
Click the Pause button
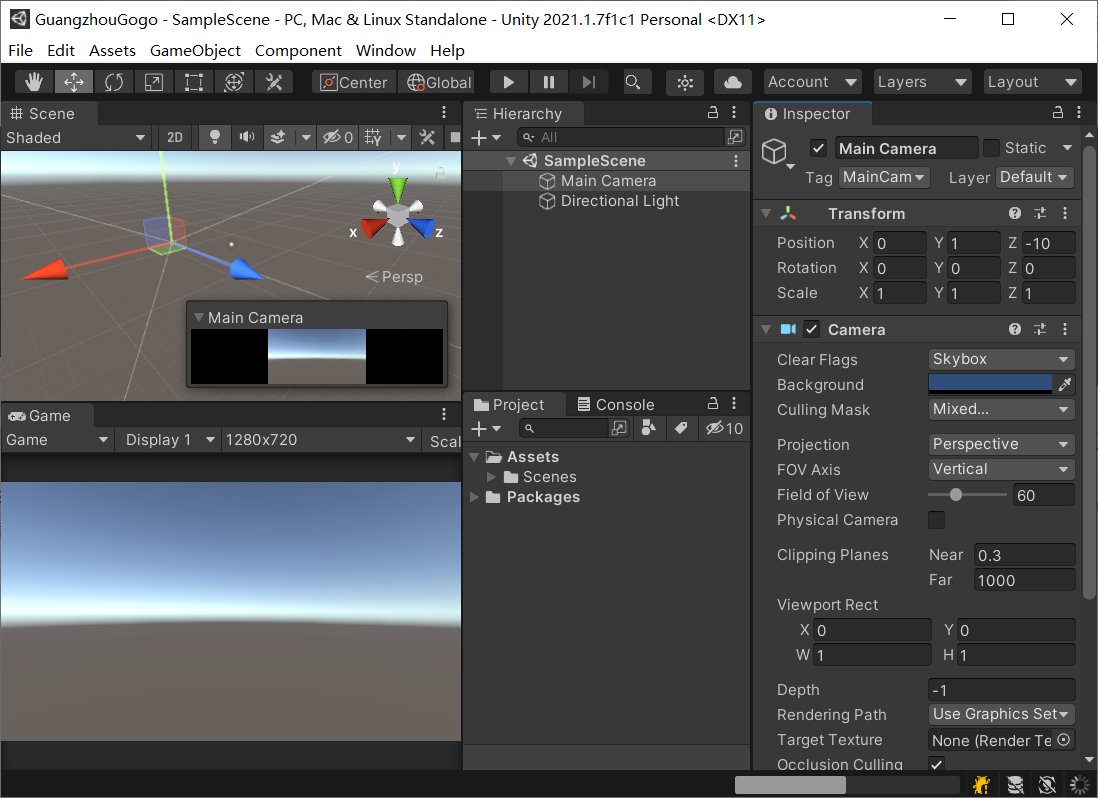point(548,82)
